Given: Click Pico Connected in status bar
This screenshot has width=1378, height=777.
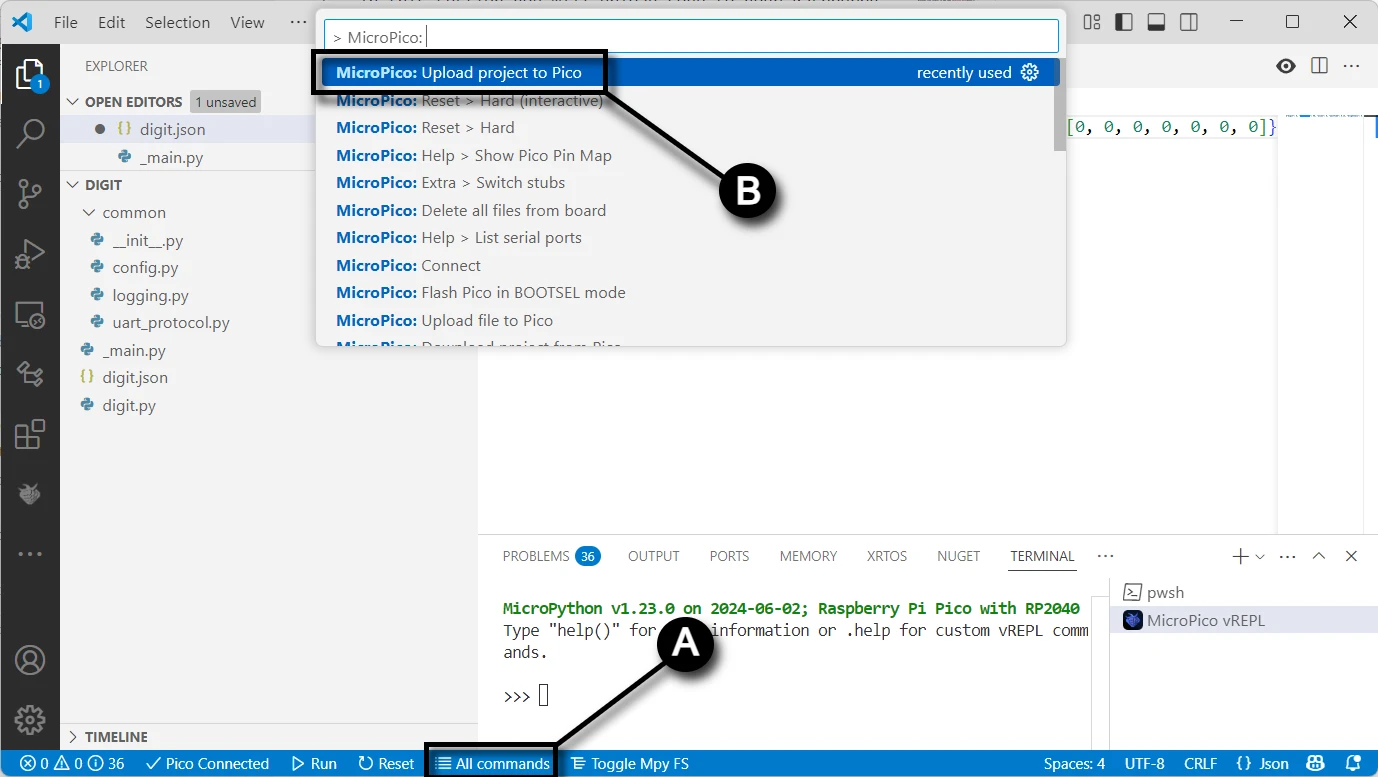Looking at the screenshot, I should (x=207, y=764).
